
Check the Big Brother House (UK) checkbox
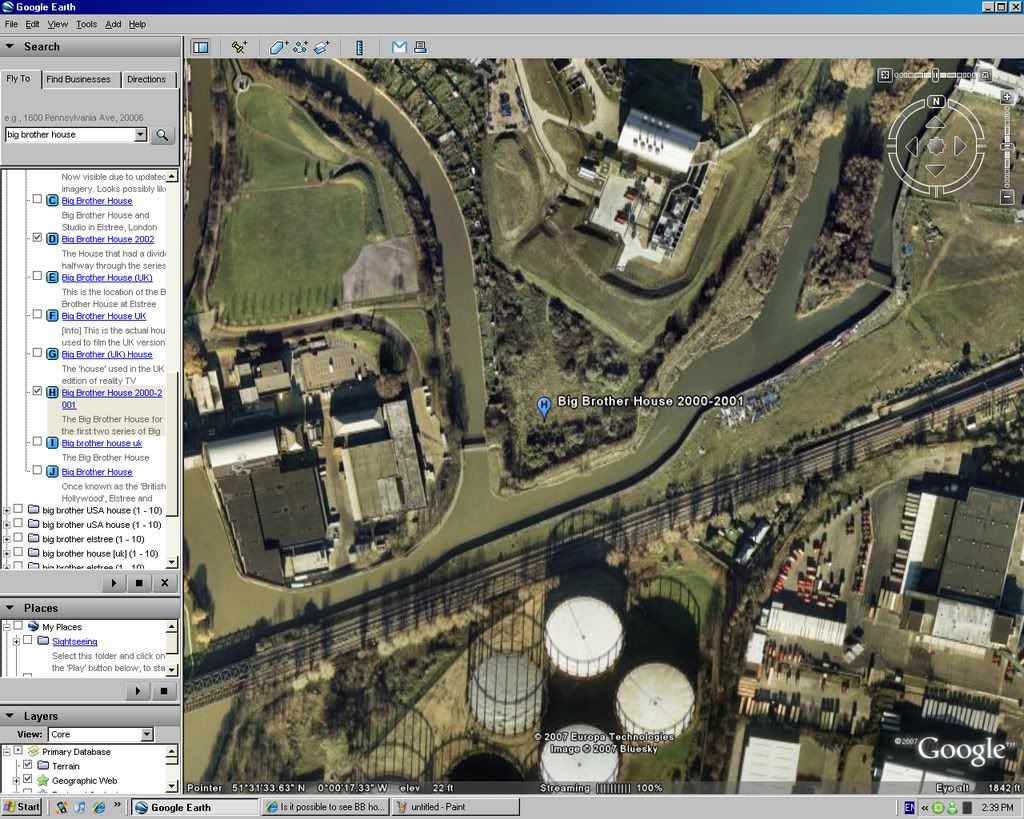coord(37,276)
